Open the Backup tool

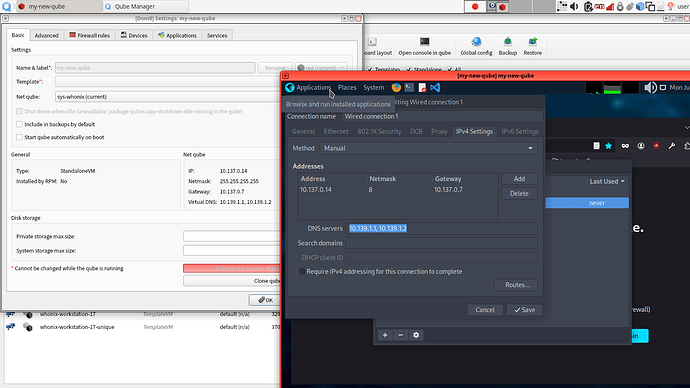pos(507,42)
